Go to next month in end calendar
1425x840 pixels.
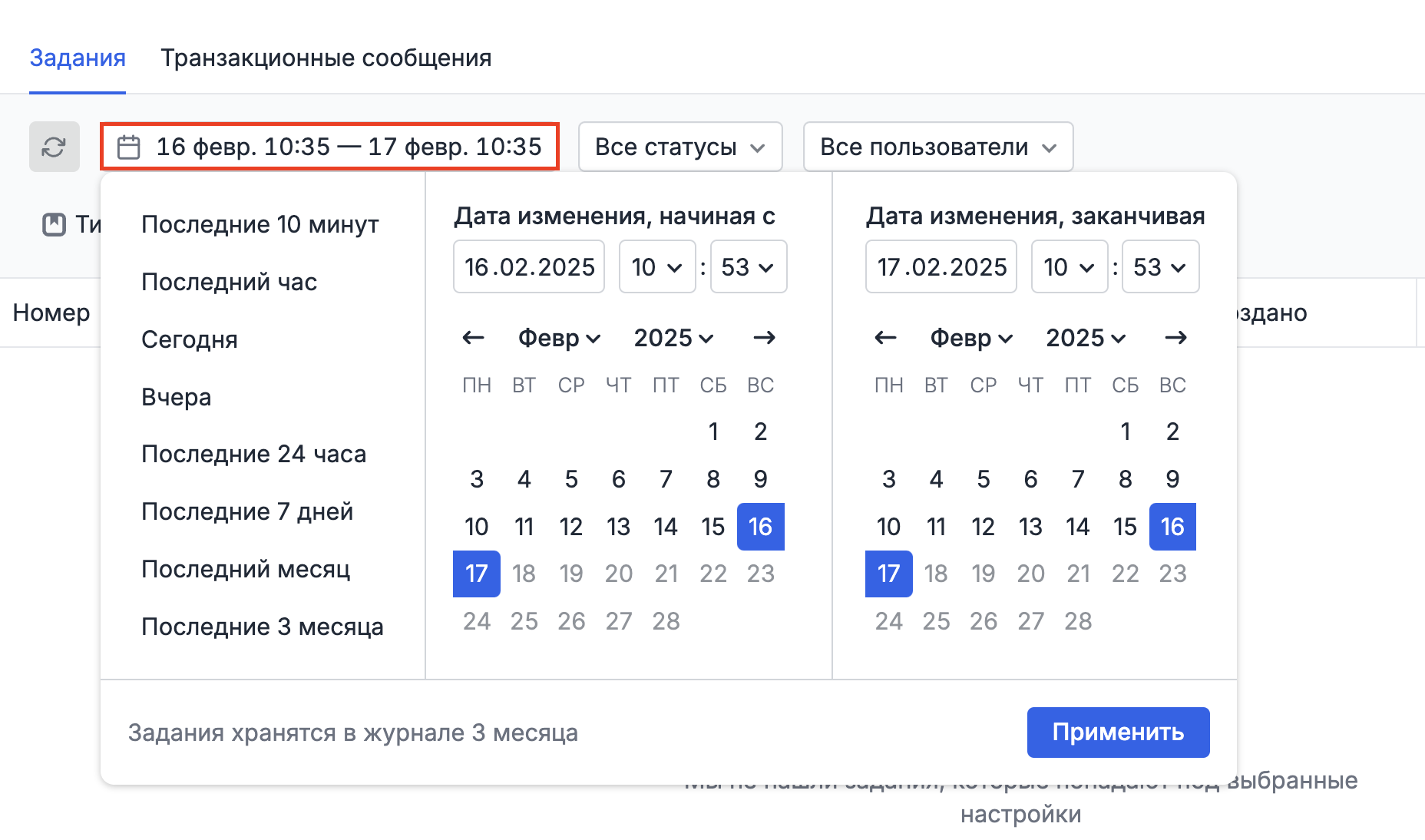click(x=1175, y=338)
